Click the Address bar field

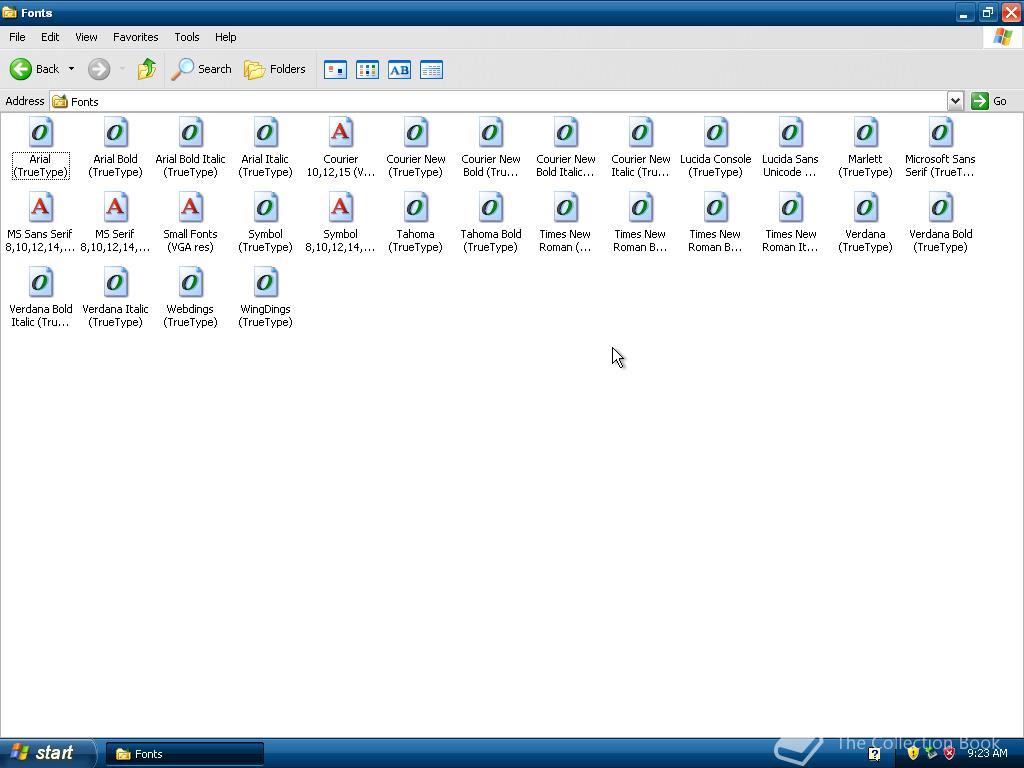[x=498, y=101]
